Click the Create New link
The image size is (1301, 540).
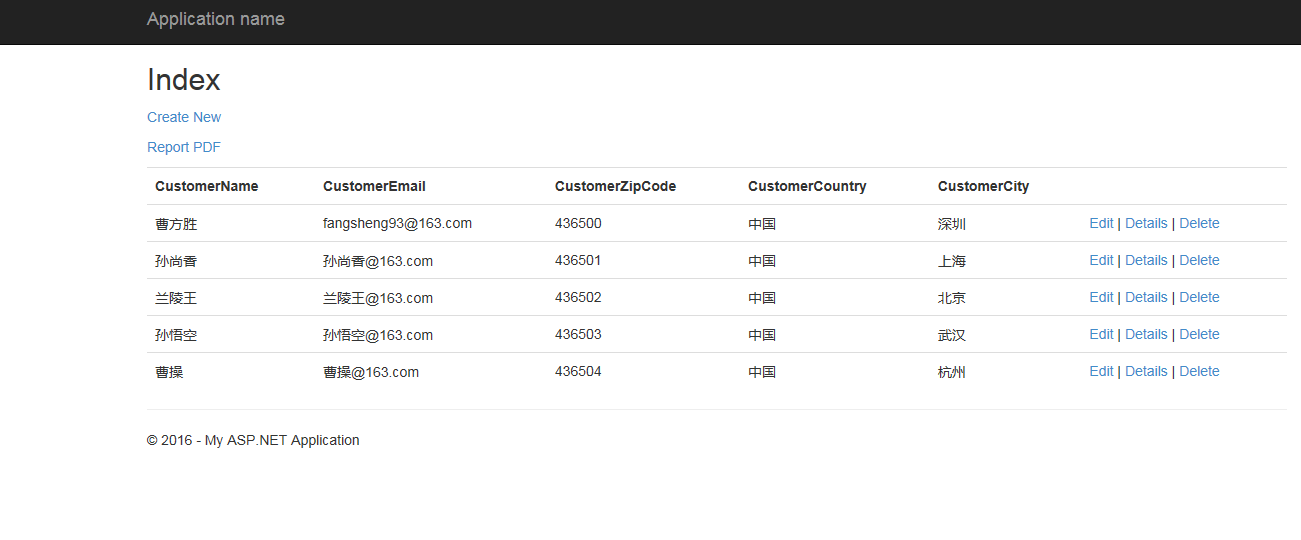coord(184,117)
